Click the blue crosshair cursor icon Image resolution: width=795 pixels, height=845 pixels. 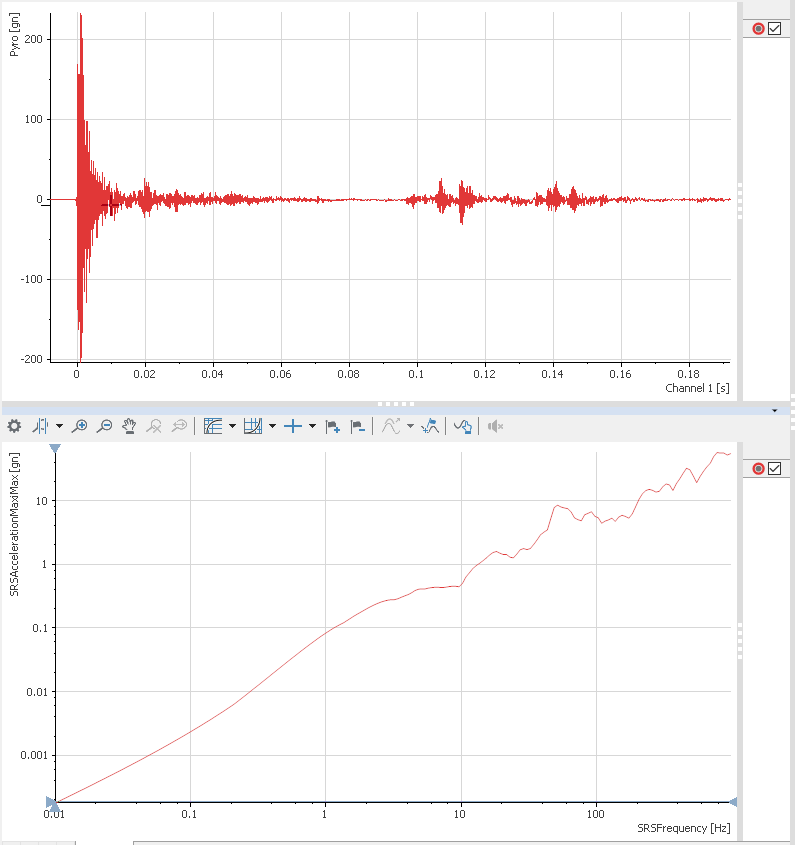(293, 426)
